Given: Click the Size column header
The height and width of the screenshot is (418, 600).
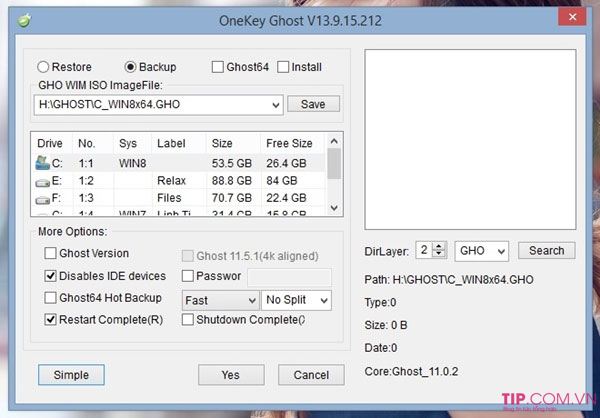Looking at the screenshot, I should (222, 144).
